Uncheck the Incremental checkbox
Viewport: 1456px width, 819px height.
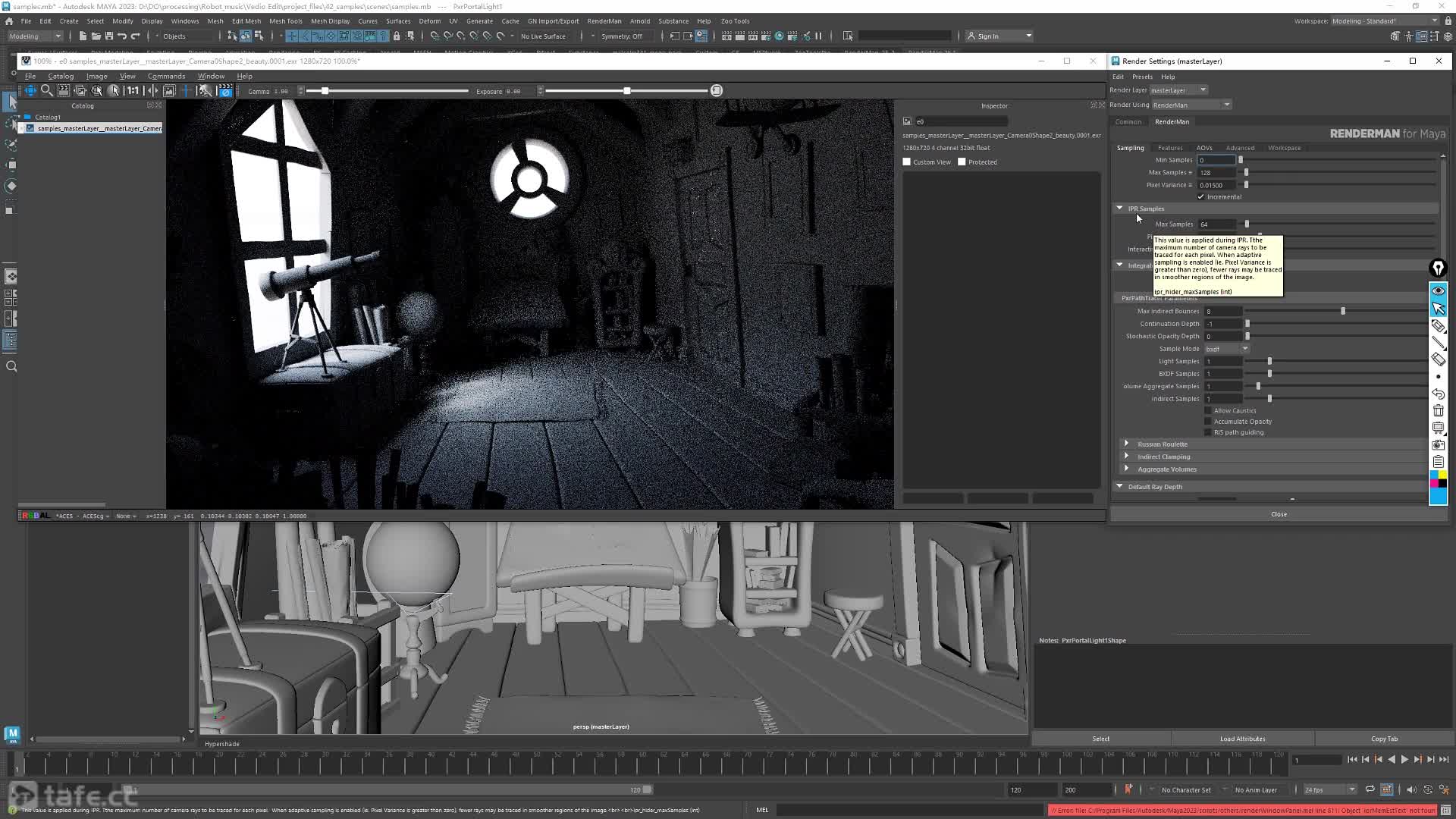[x=1201, y=197]
